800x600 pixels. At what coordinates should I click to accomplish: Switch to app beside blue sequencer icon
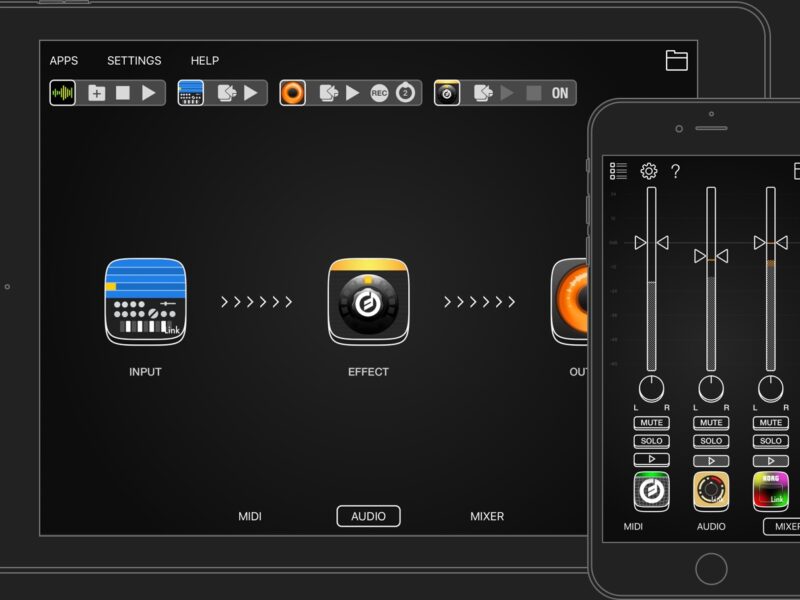pyautogui.click(x=227, y=93)
